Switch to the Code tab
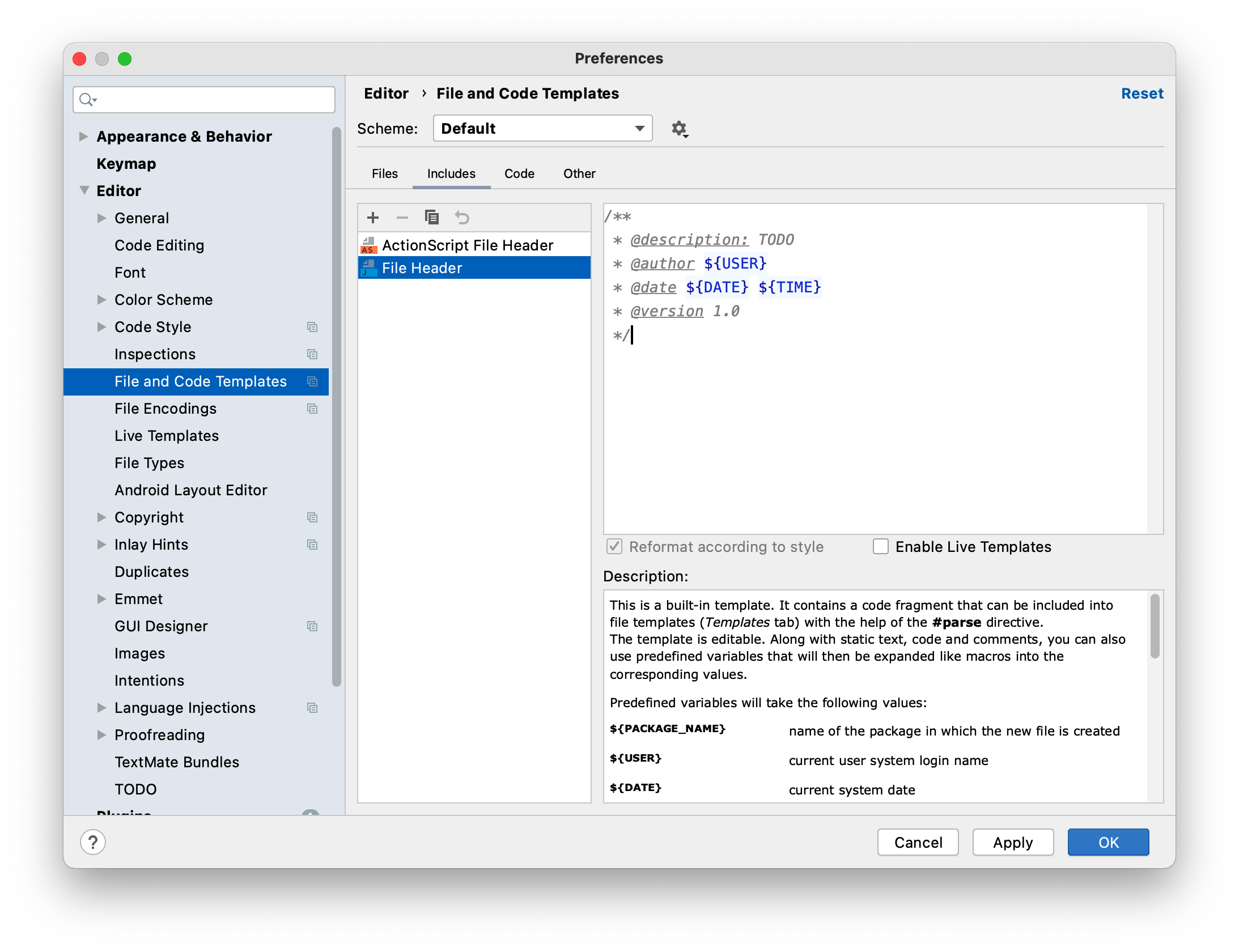This screenshot has width=1239, height=952. point(519,174)
